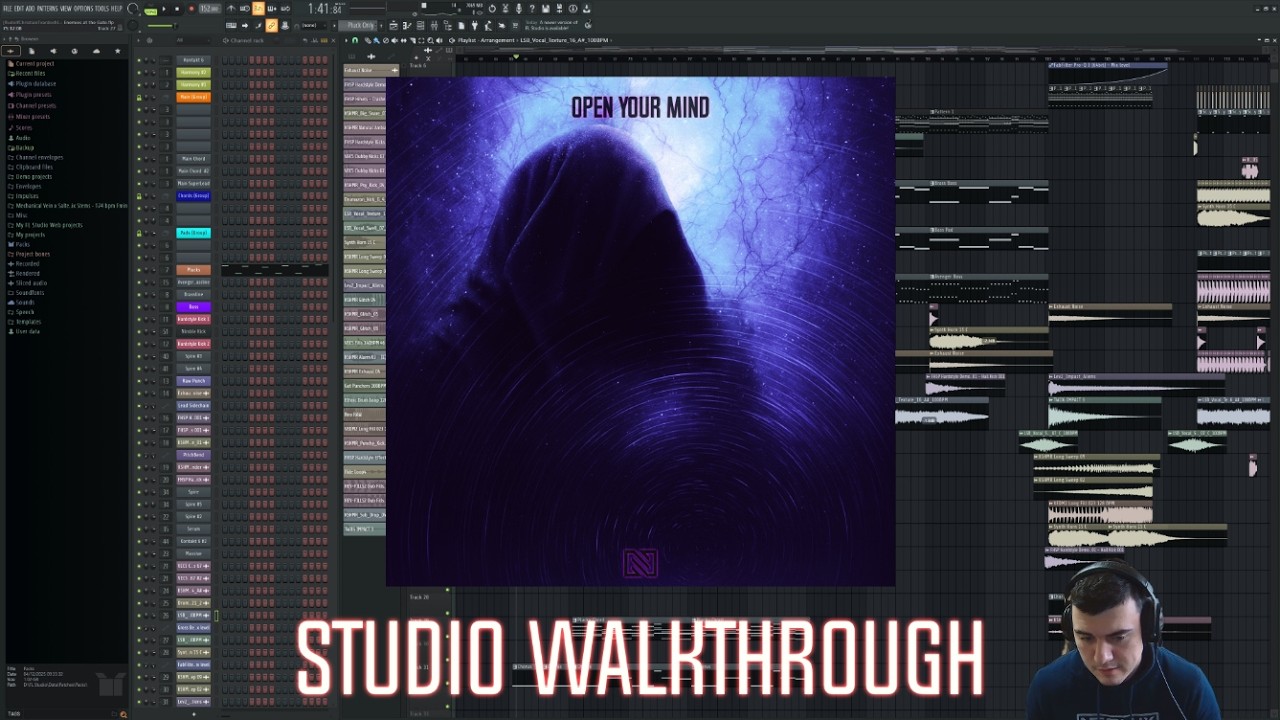Open the Playlist view shortcut icon
1280x720 pixels.
(x=394, y=25)
